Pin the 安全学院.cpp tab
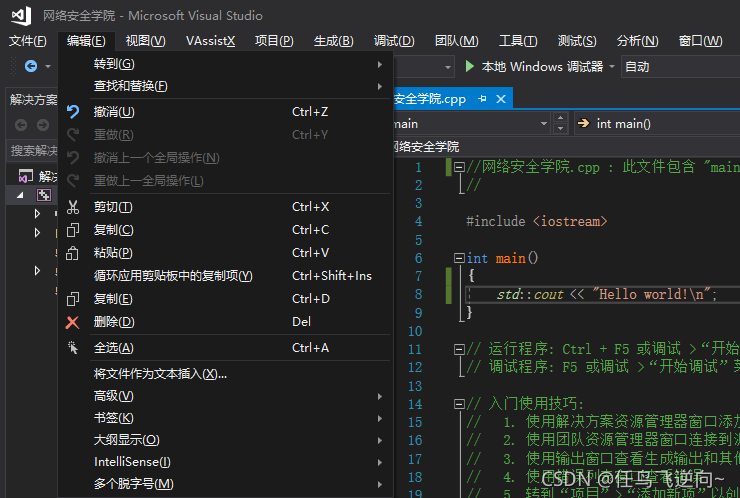This screenshot has height=498, width=740. coord(482,99)
